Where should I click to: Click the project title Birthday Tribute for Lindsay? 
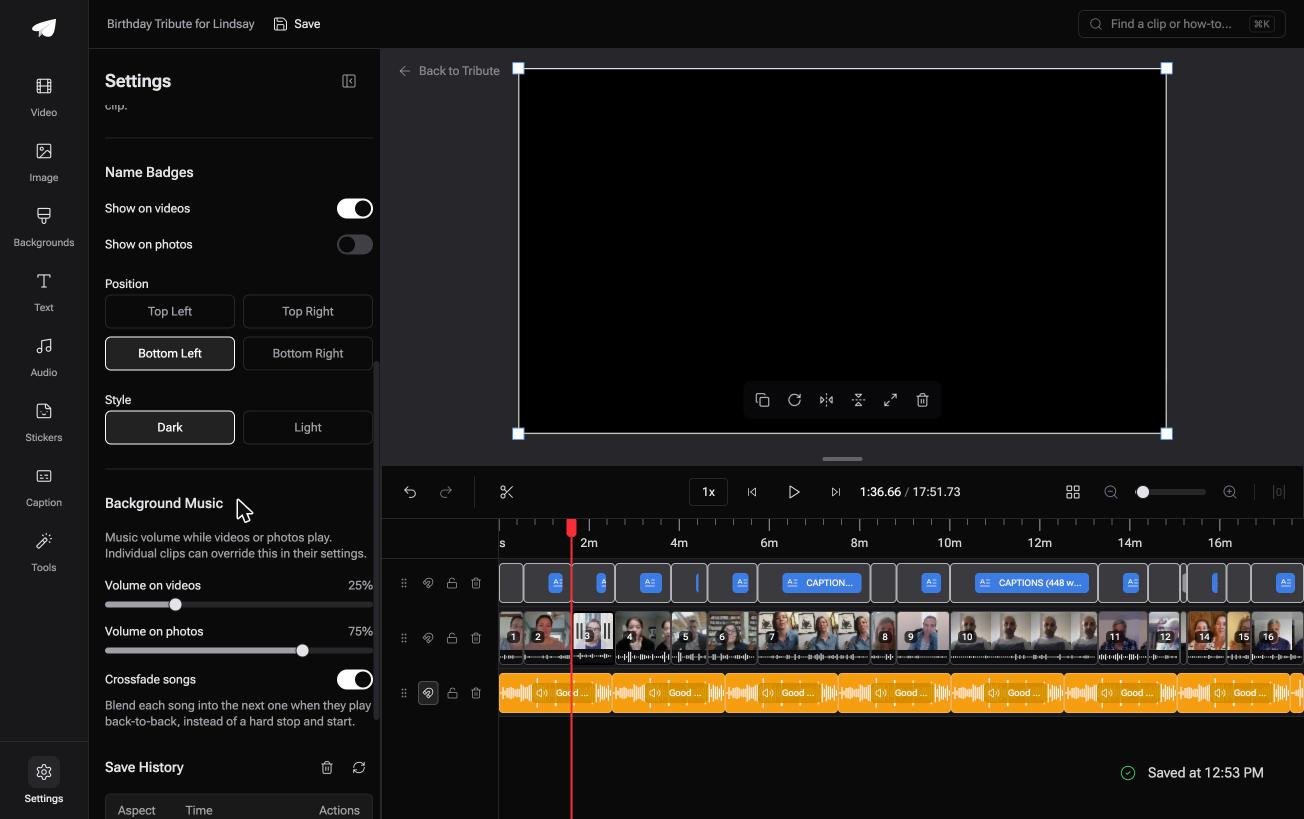pos(181,24)
